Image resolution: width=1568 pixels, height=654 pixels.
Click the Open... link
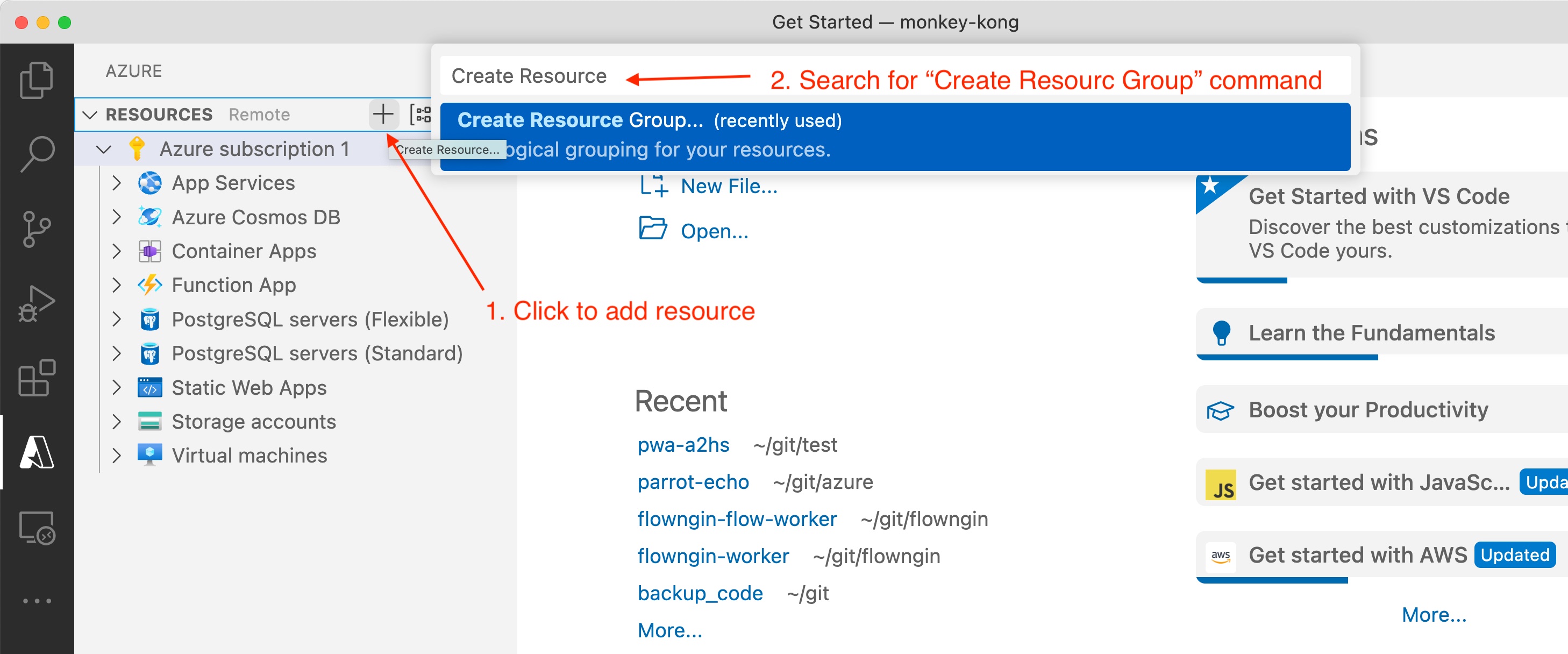[714, 231]
